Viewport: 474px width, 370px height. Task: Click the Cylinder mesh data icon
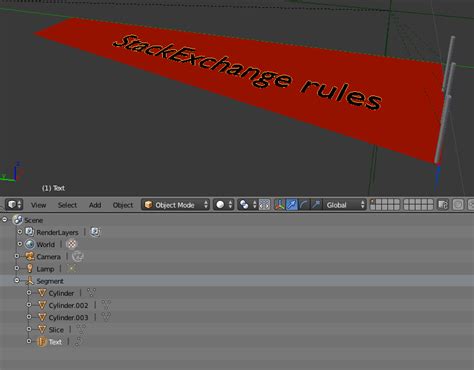tap(91, 293)
